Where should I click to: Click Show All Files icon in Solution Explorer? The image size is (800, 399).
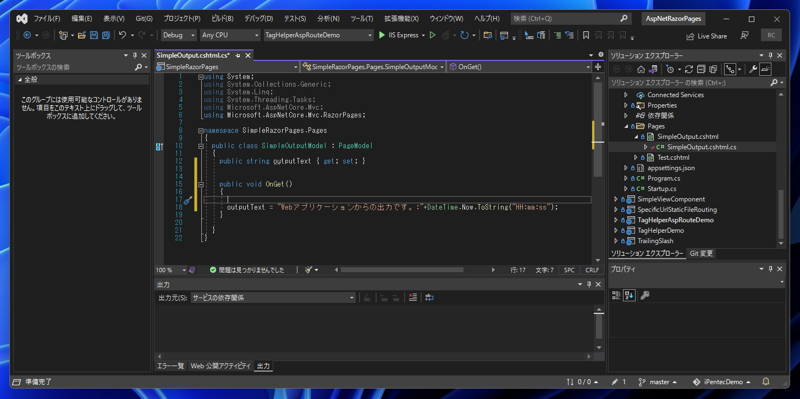click(713, 69)
